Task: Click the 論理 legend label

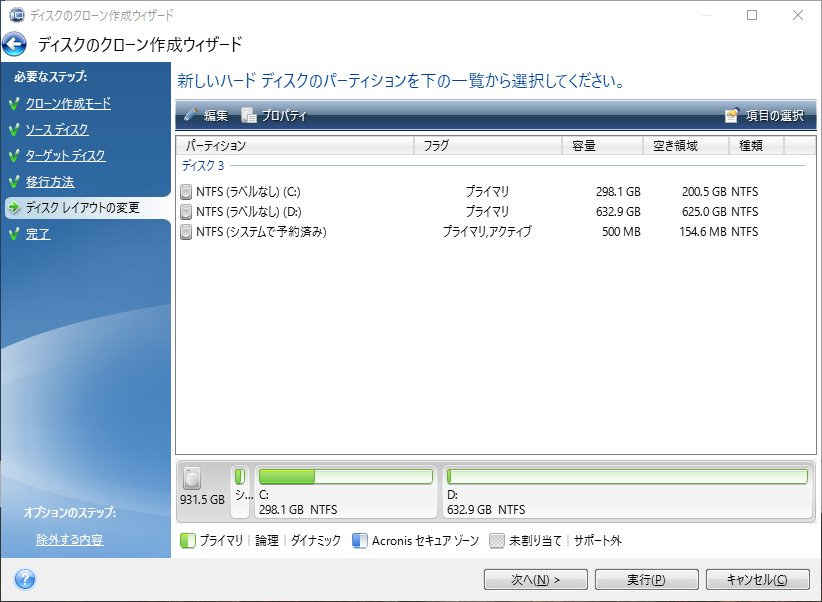Action: pyautogui.click(x=267, y=541)
